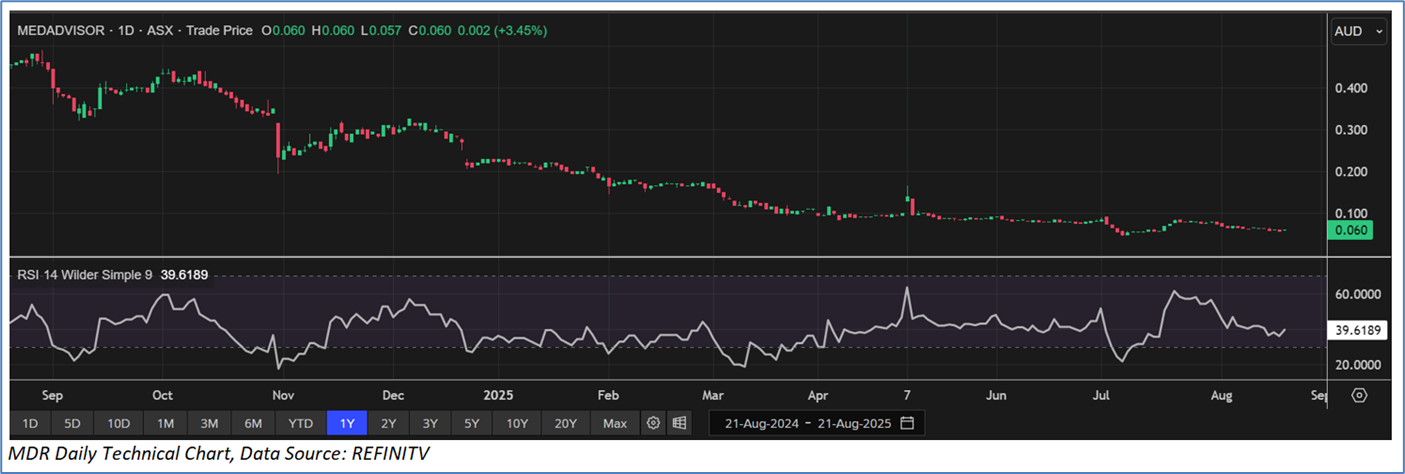Select the 2Y time range
The height and width of the screenshot is (474, 1405).
pos(388,423)
